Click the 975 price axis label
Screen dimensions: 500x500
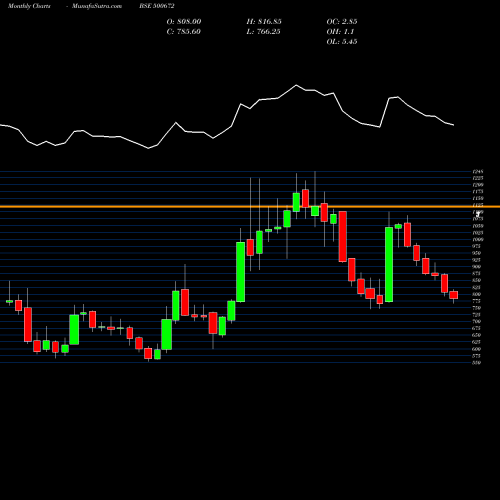click(477, 246)
